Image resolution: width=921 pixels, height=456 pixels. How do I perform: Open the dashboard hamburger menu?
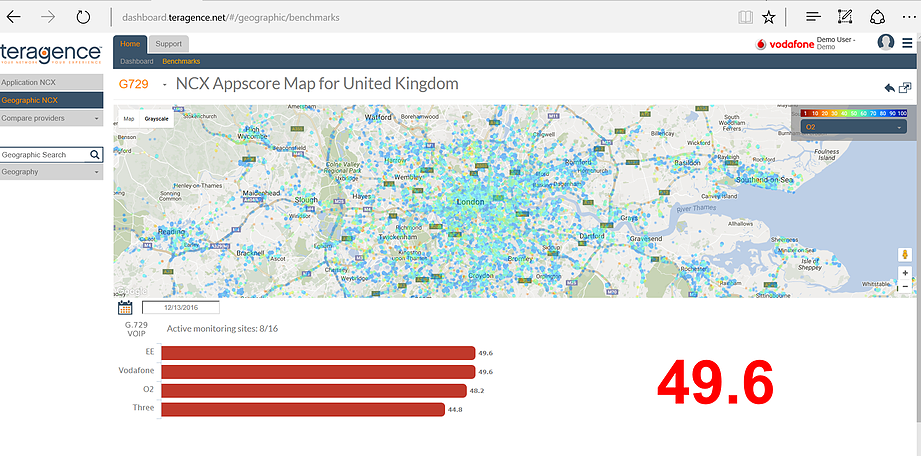pyautogui.click(x=907, y=43)
